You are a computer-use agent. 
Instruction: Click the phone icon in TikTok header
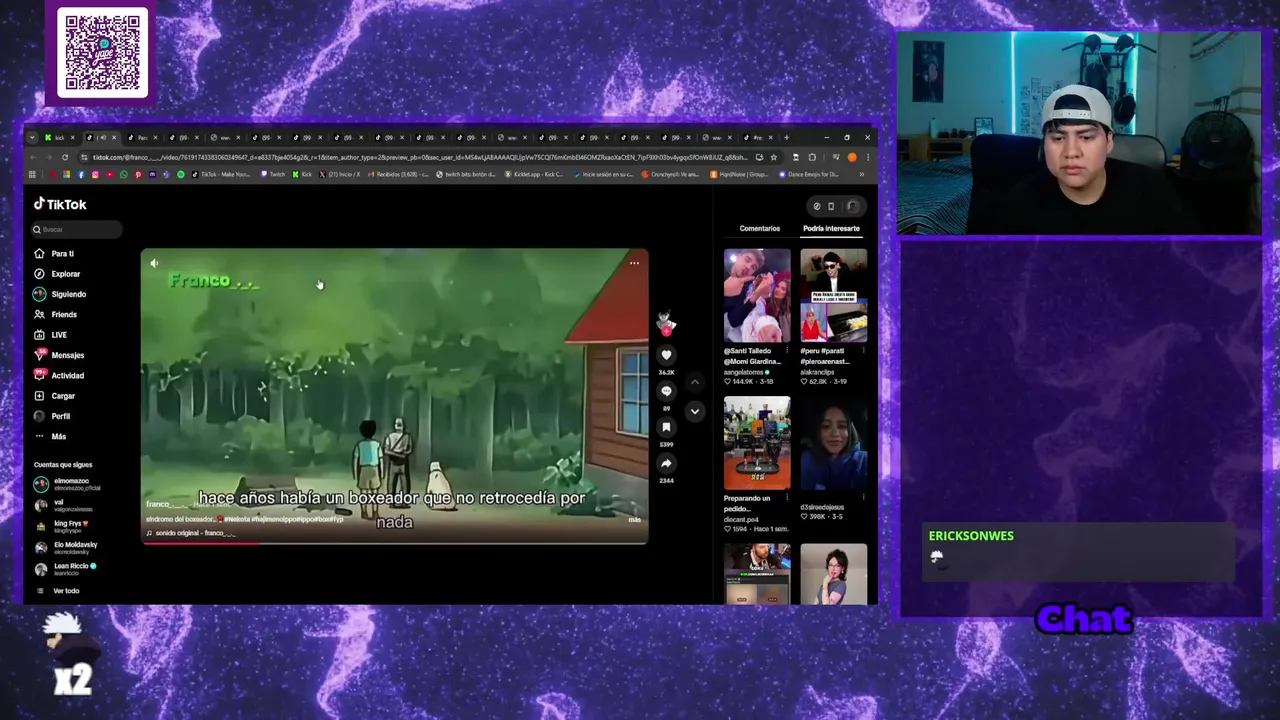[831, 206]
